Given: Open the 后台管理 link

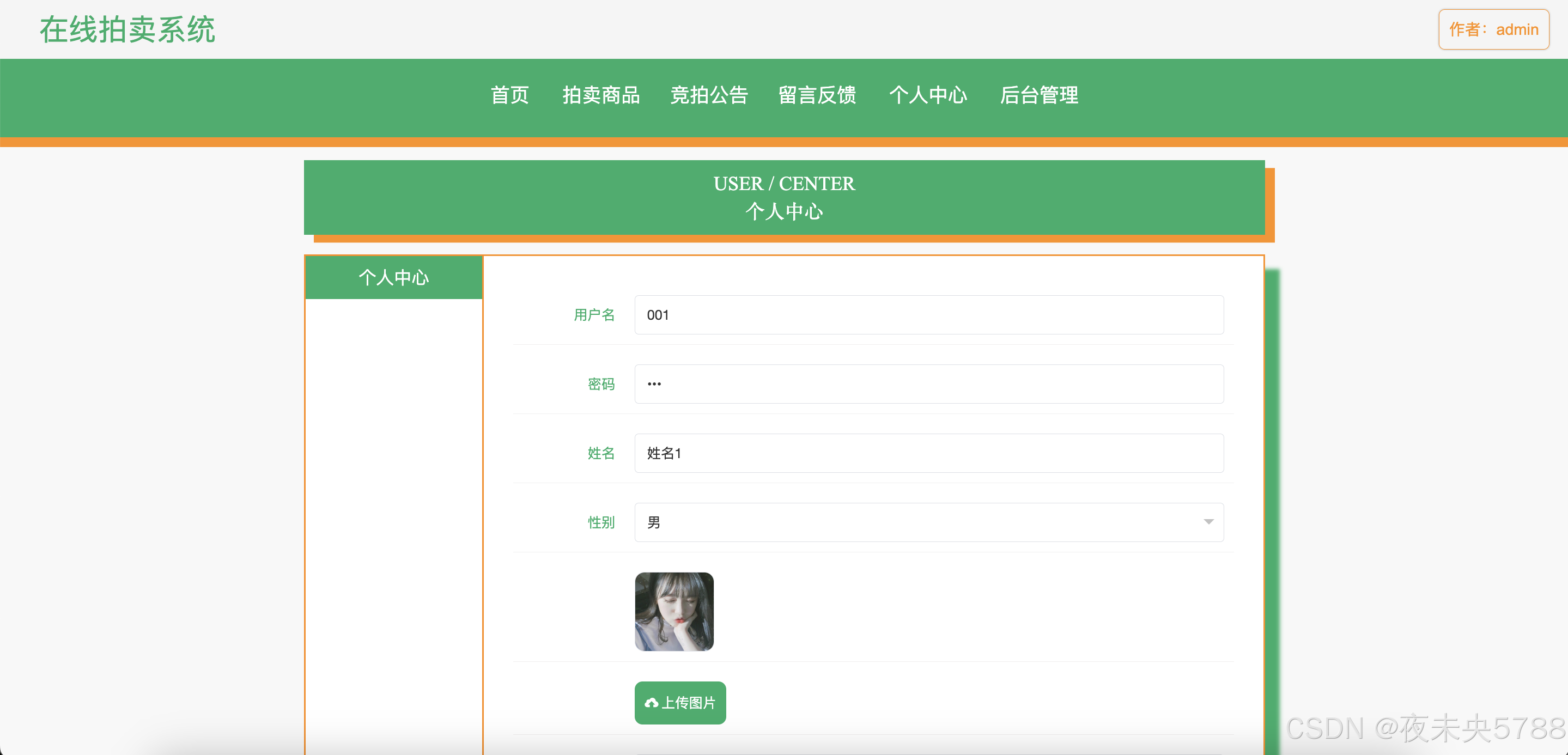Looking at the screenshot, I should click(1038, 95).
